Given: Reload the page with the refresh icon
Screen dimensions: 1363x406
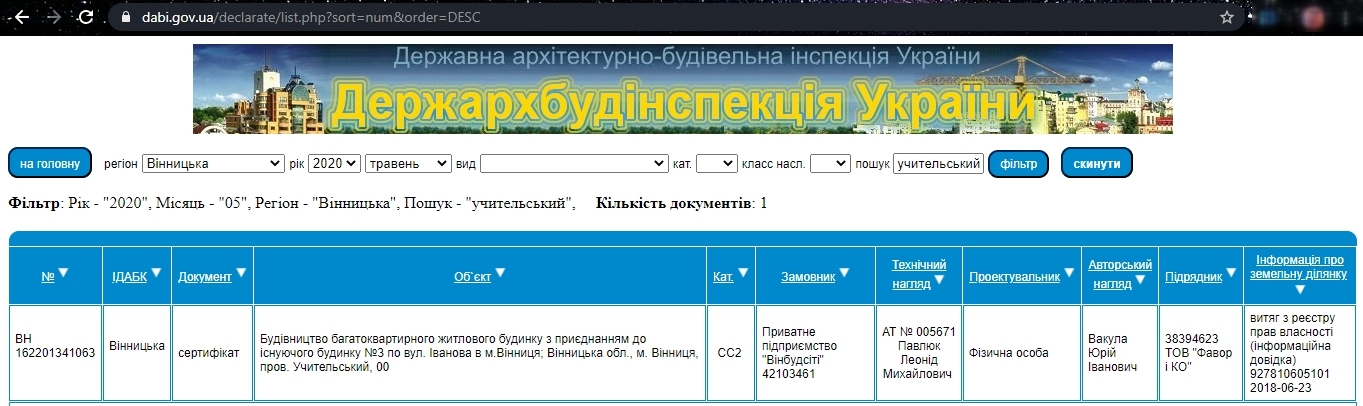Looking at the screenshot, I should coord(87,17).
